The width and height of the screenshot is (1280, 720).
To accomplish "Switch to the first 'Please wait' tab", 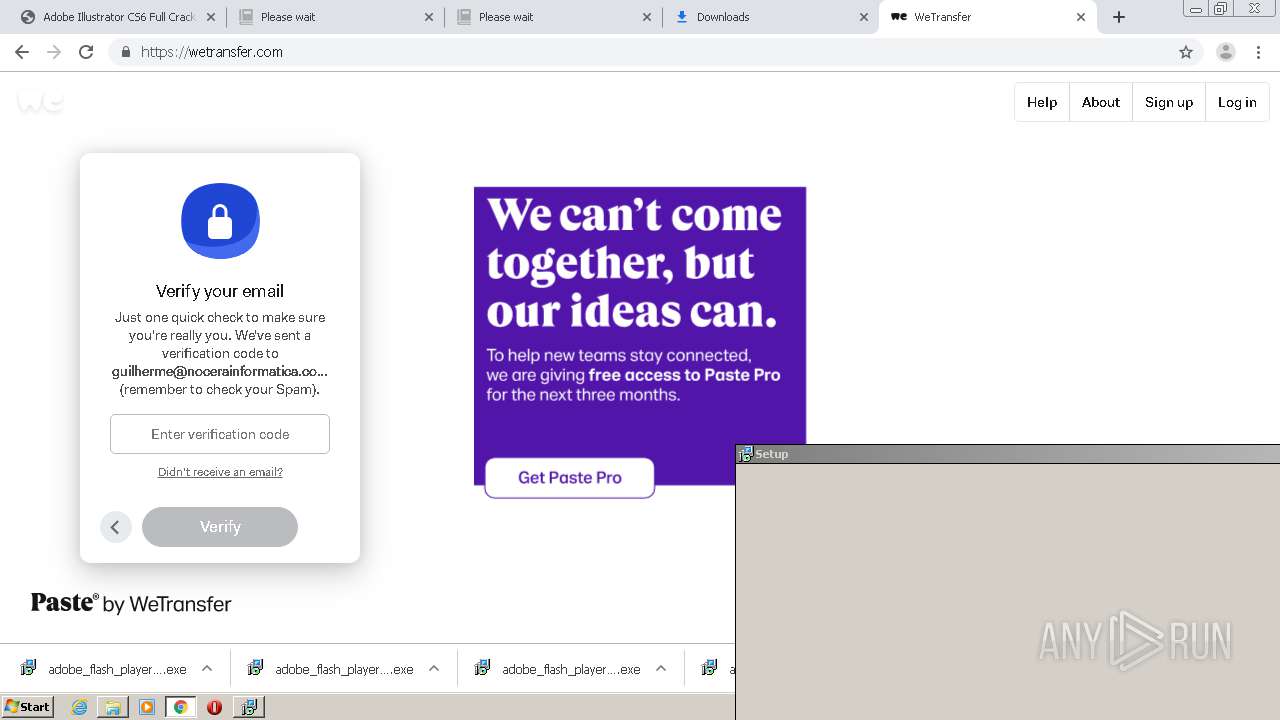I will (334, 17).
